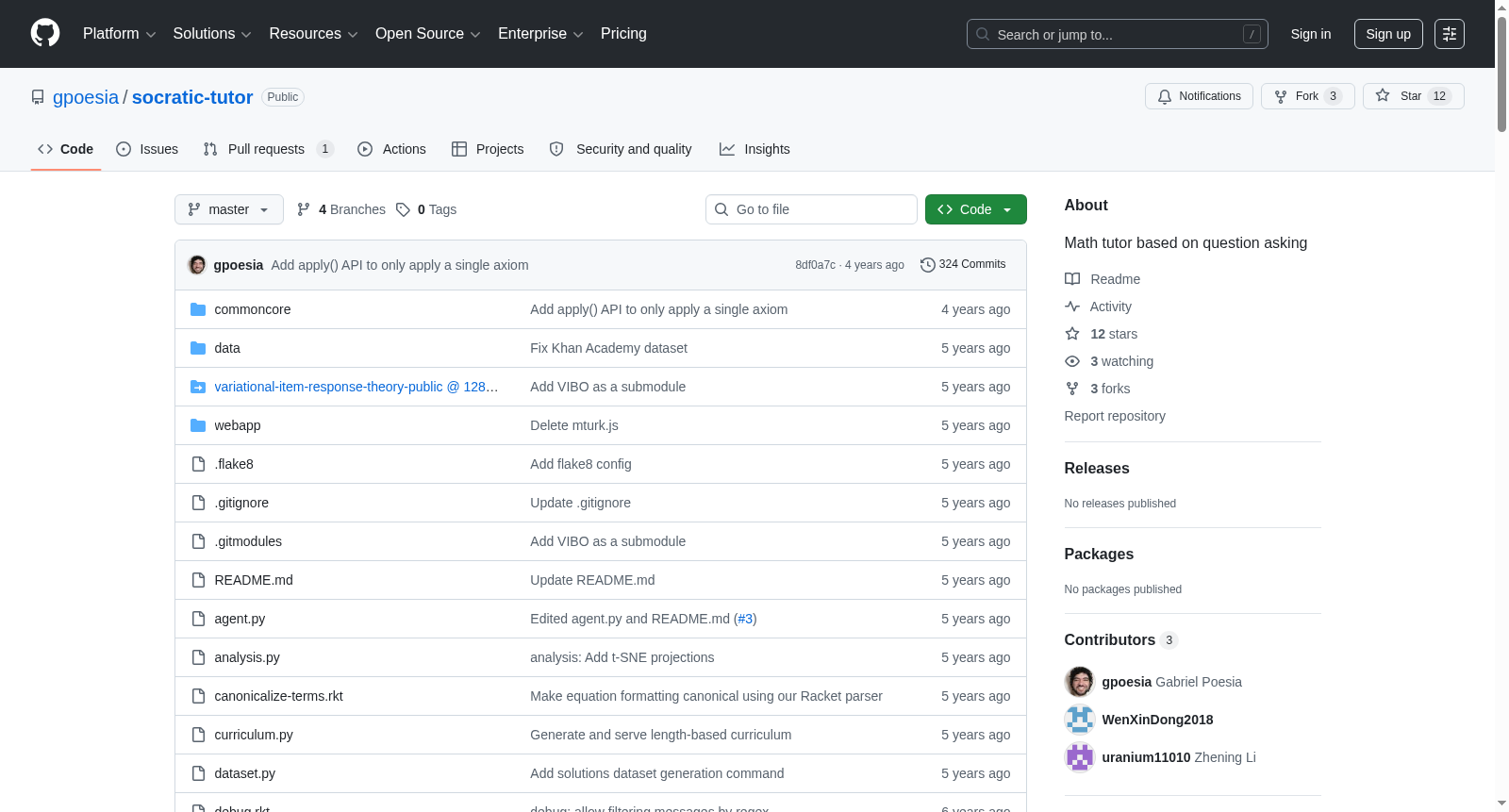Click the Go to file search field

(811, 209)
